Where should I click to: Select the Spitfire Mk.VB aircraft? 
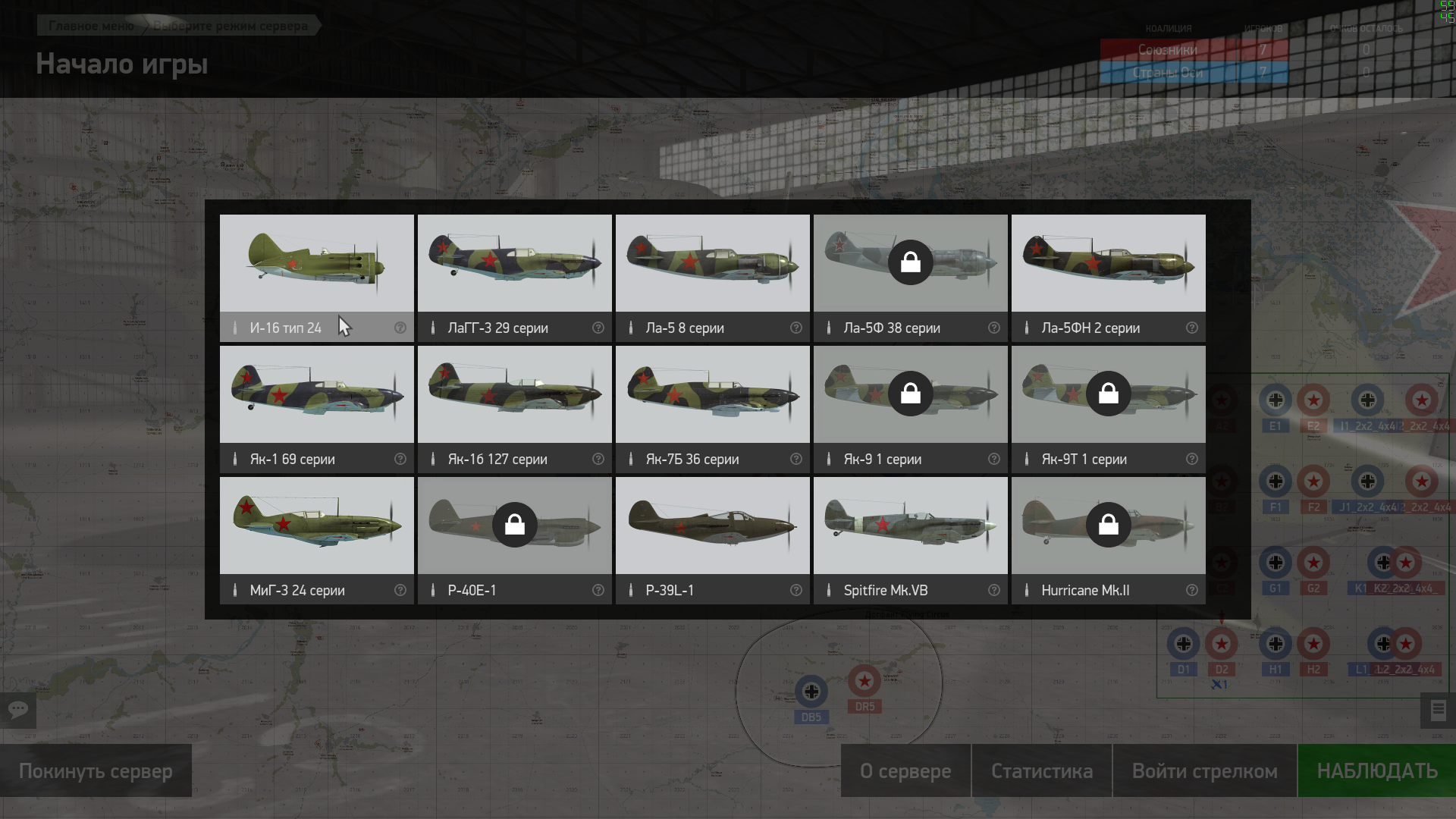pyautogui.click(x=910, y=540)
